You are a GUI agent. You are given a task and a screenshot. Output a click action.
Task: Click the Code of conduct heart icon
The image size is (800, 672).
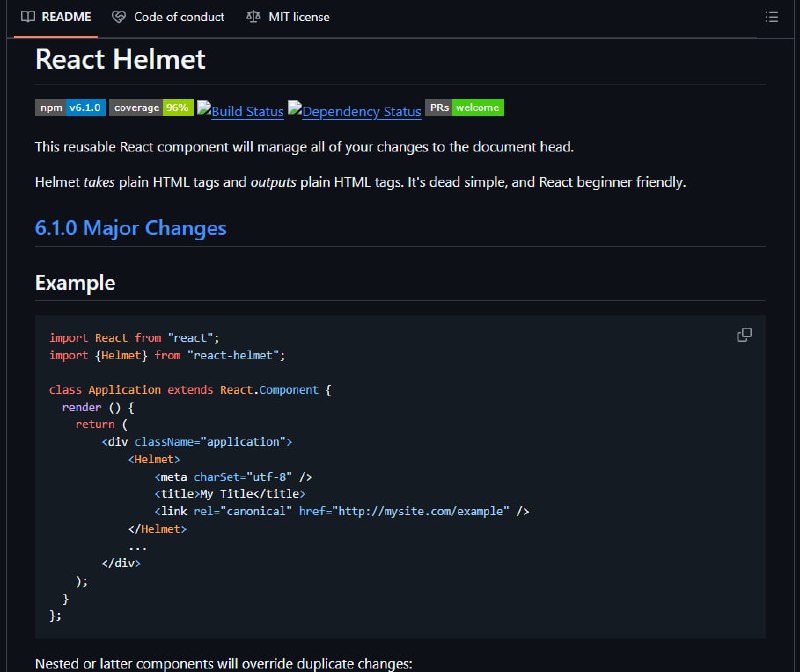[x=119, y=17]
